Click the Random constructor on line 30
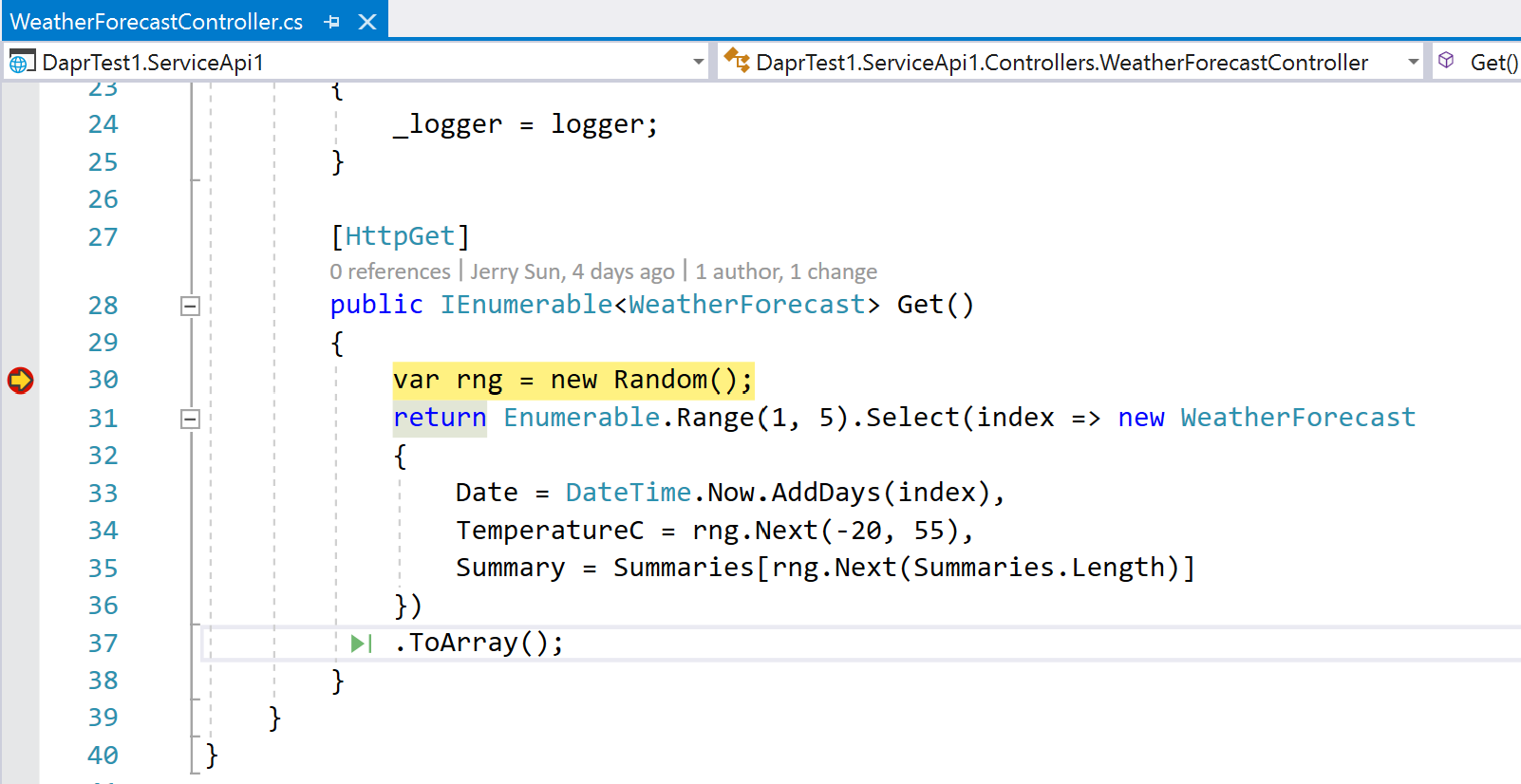Screen dimensions: 1521x784 coord(661,380)
